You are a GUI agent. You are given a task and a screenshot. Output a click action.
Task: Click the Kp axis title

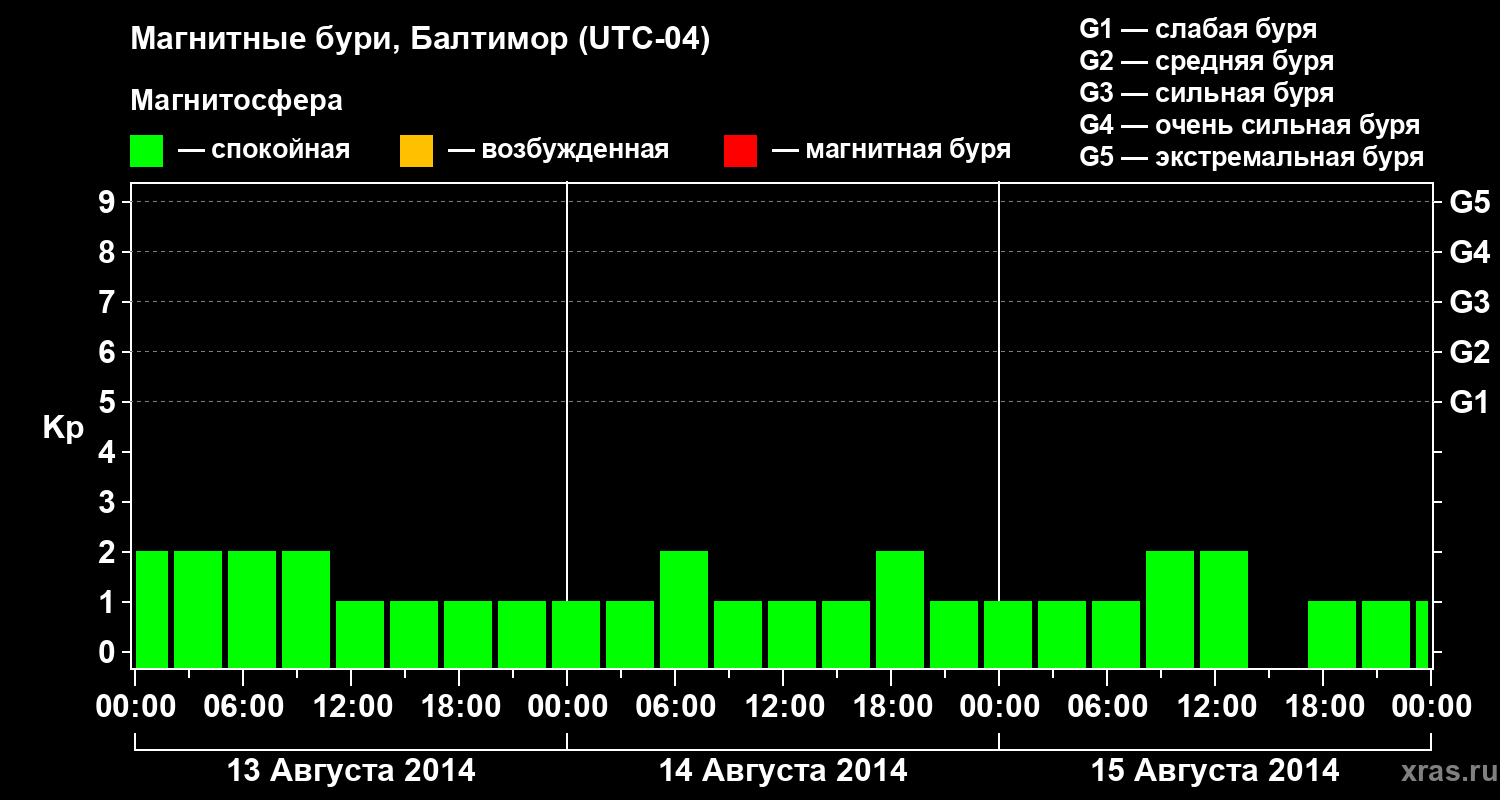(x=63, y=428)
